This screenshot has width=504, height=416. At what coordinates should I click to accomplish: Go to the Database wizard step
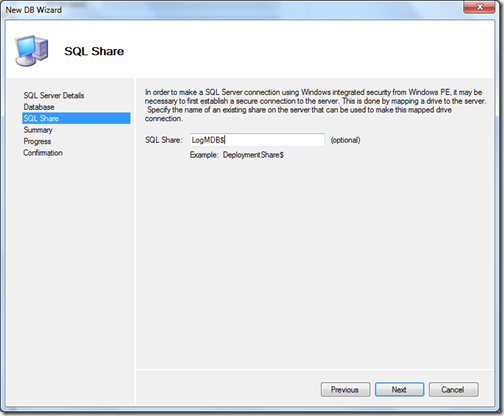click(x=39, y=107)
